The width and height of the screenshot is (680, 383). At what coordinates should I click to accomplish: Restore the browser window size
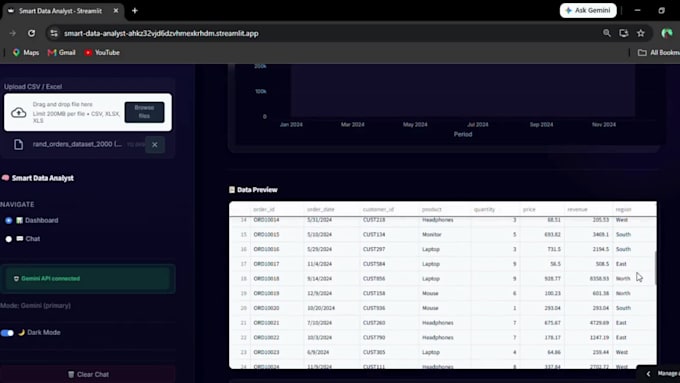661,10
